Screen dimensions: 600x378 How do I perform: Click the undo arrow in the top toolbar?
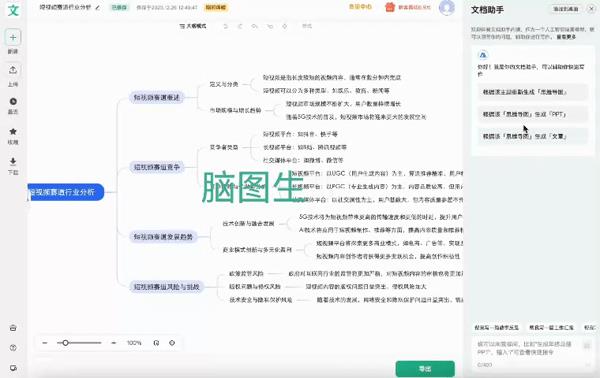coord(226,26)
